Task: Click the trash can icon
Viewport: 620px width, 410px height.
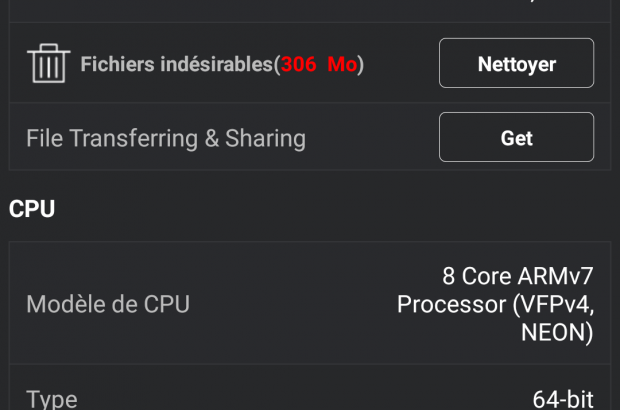Action: coord(48,65)
